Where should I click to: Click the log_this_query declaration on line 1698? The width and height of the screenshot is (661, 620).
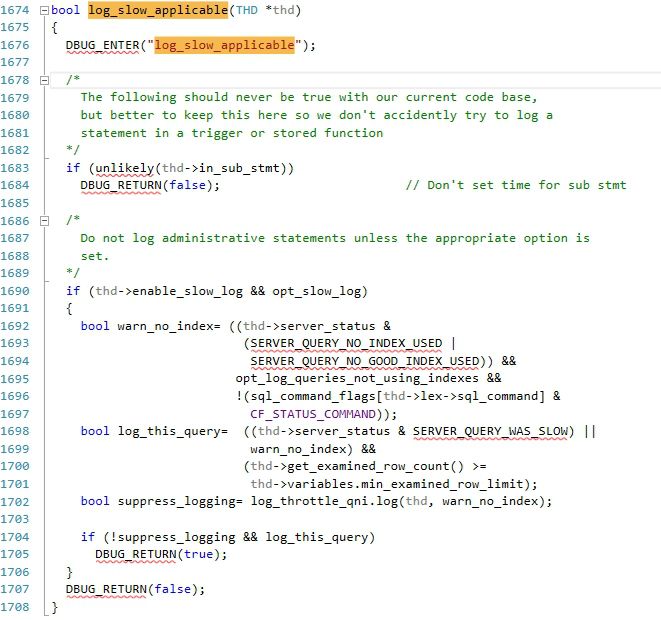169,431
